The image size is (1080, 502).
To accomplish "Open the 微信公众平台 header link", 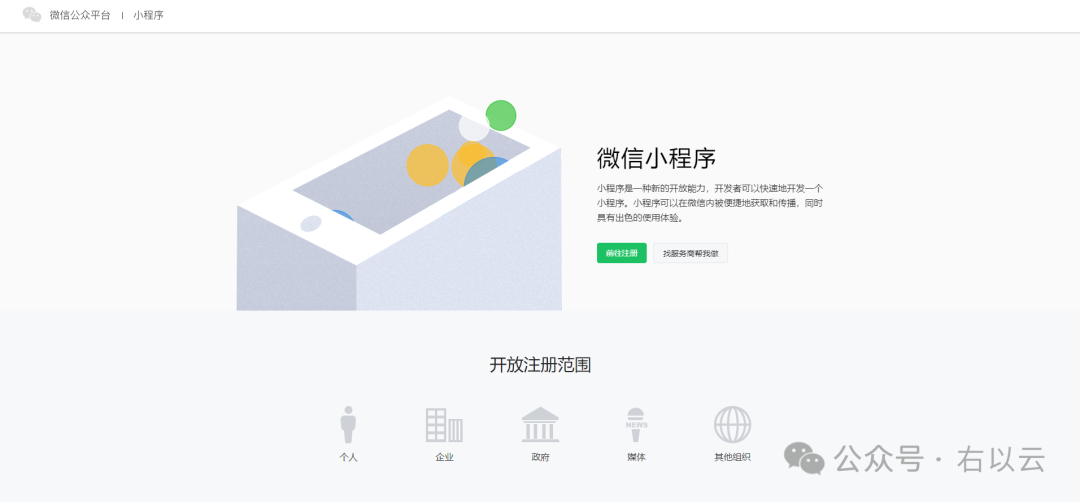I will pos(80,15).
